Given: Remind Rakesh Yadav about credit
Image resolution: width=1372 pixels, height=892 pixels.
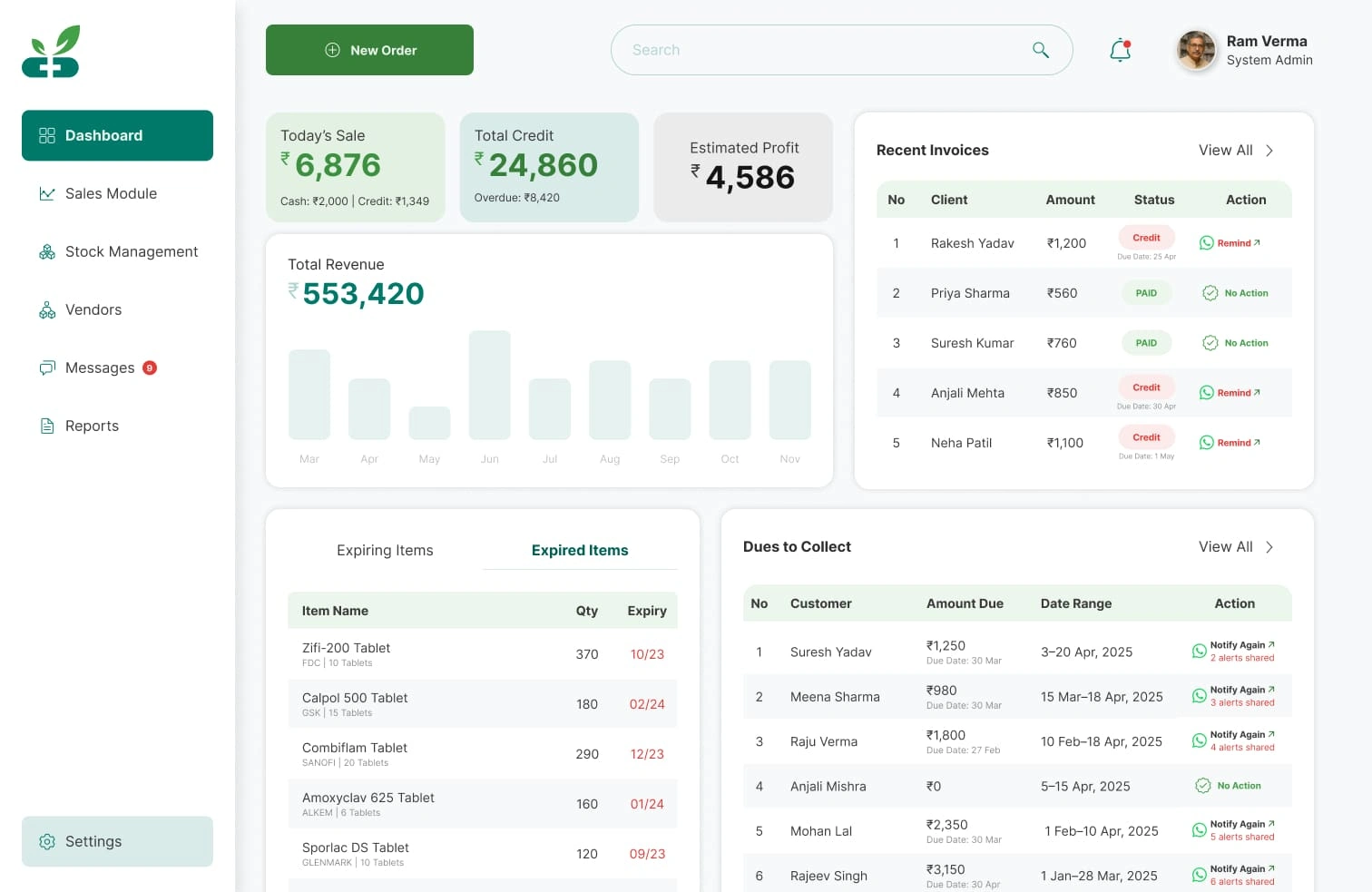Looking at the screenshot, I should 1239,243.
